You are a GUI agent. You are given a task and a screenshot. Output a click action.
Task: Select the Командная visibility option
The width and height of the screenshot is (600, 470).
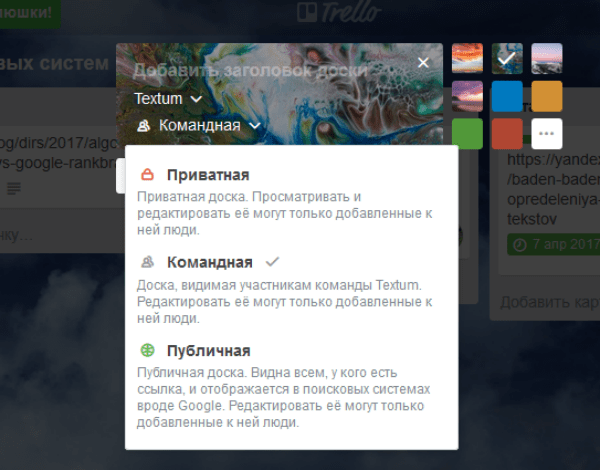[291, 290]
